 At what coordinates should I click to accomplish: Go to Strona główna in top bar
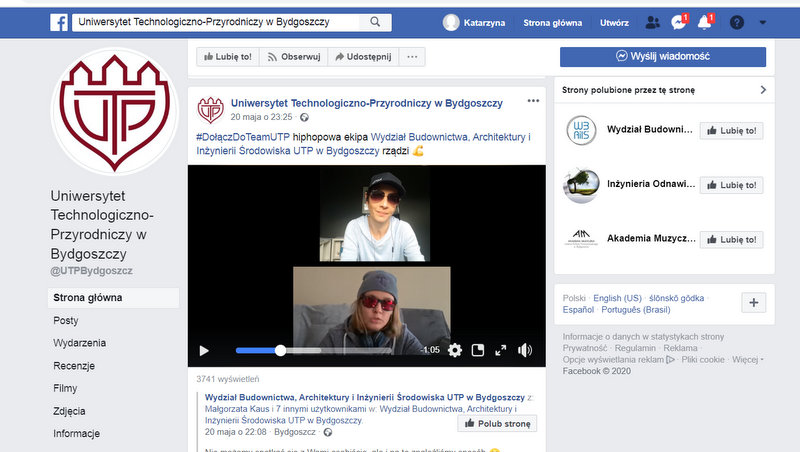553,23
